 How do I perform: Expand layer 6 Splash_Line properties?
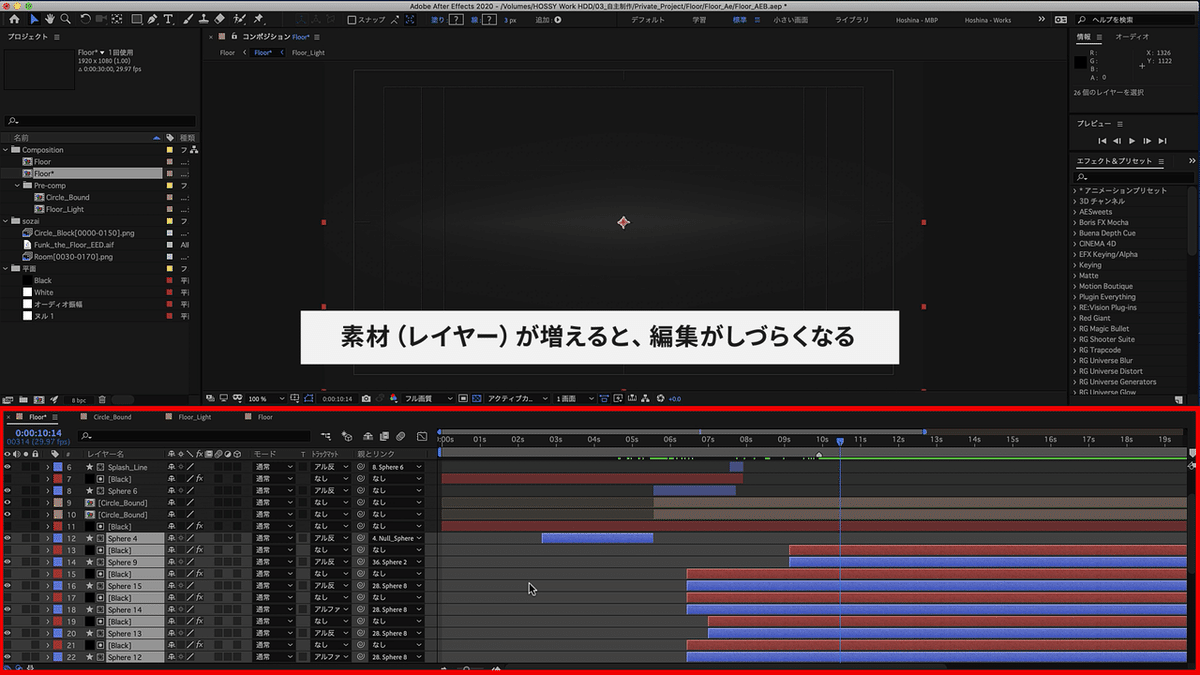(47, 467)
